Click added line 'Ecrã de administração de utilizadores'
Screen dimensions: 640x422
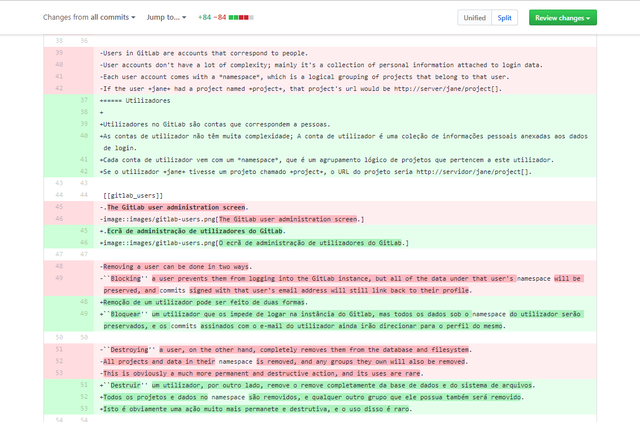(x=193, y=231)
